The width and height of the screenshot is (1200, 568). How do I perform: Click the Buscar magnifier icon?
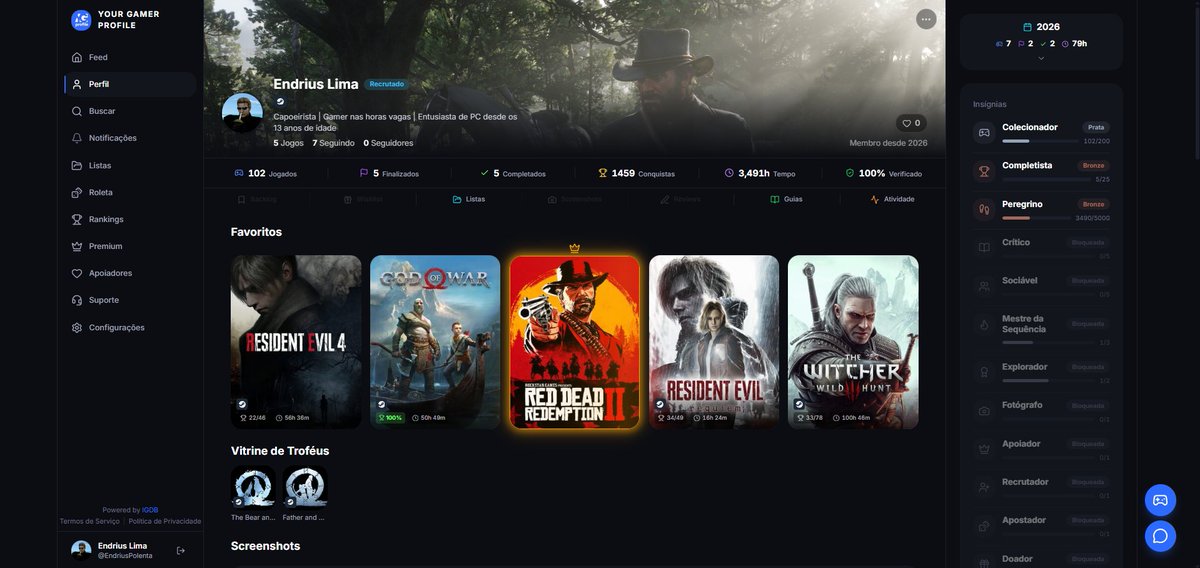click(77, 111)
